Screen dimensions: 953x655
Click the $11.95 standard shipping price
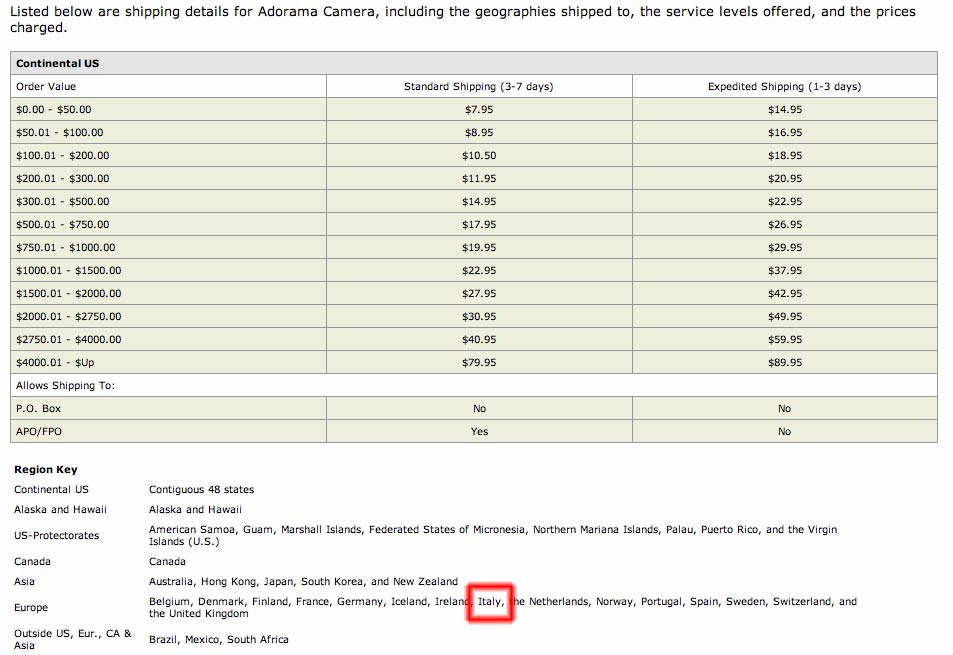[x=479, y=179]
